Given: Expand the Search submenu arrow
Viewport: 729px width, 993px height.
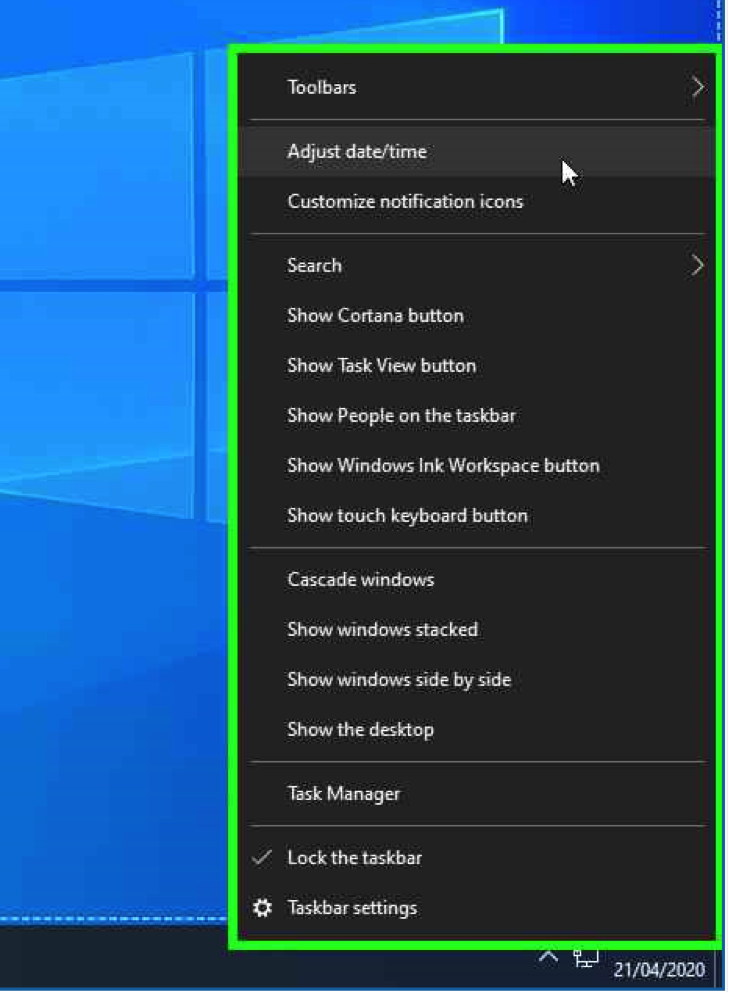Looking at the screenshot, I should pyautogui.click(x=697, y=266).
